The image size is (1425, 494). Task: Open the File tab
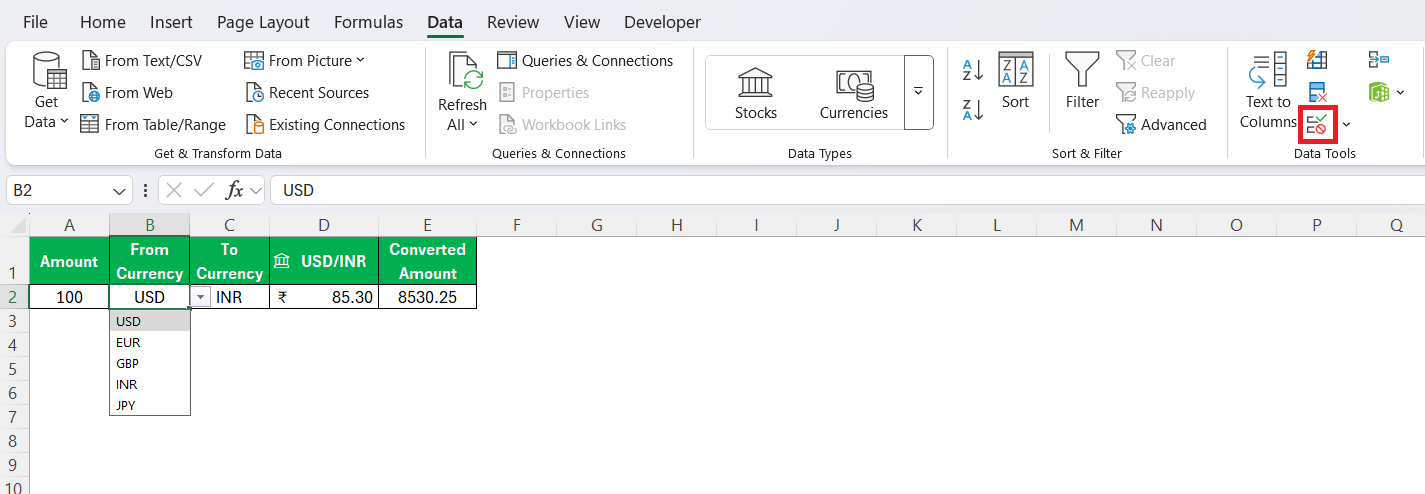35,22
